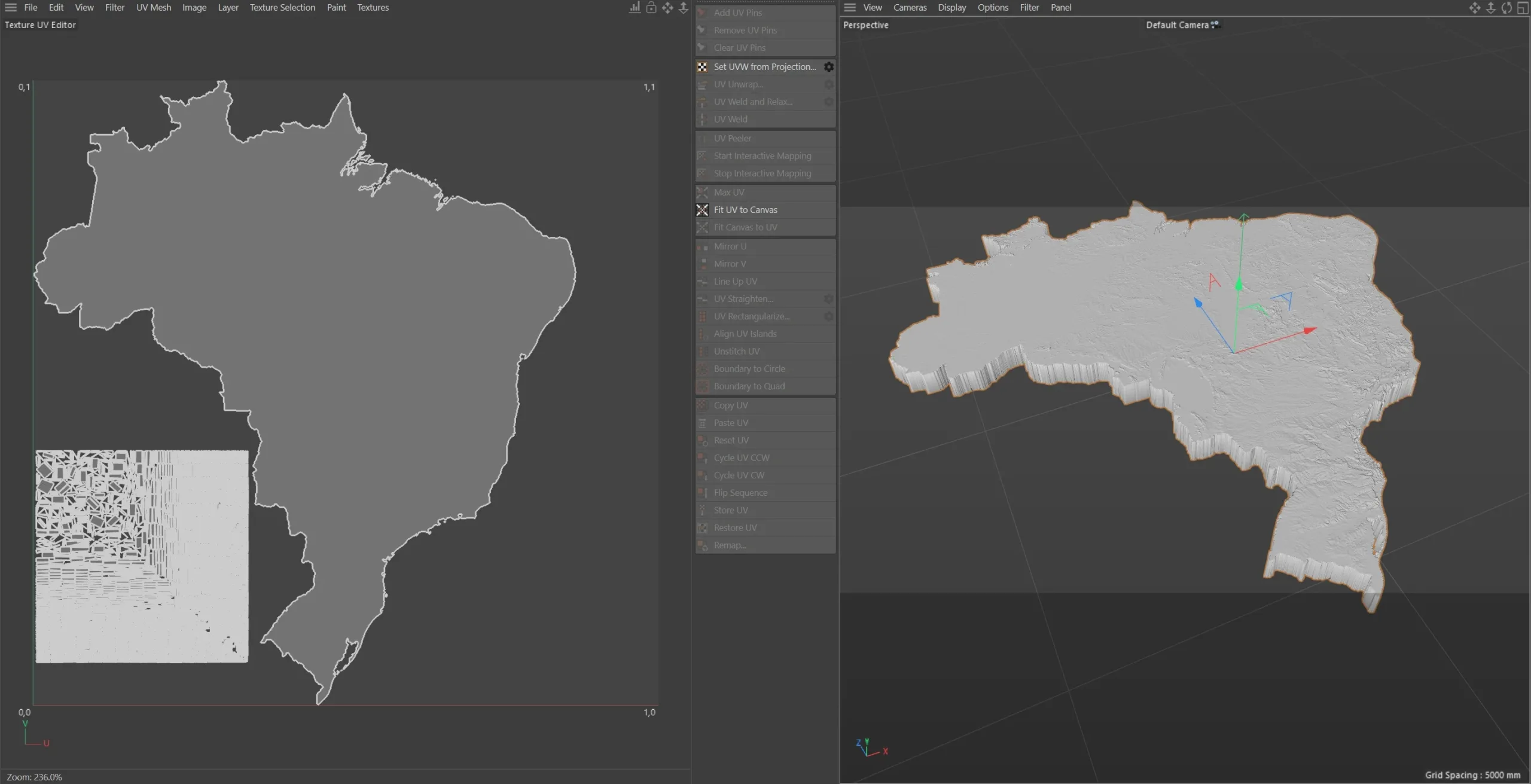1531x784 pixels.
Task: Open the Cameras menu in the perspective viewport
Action: click(x=910, y=7)
